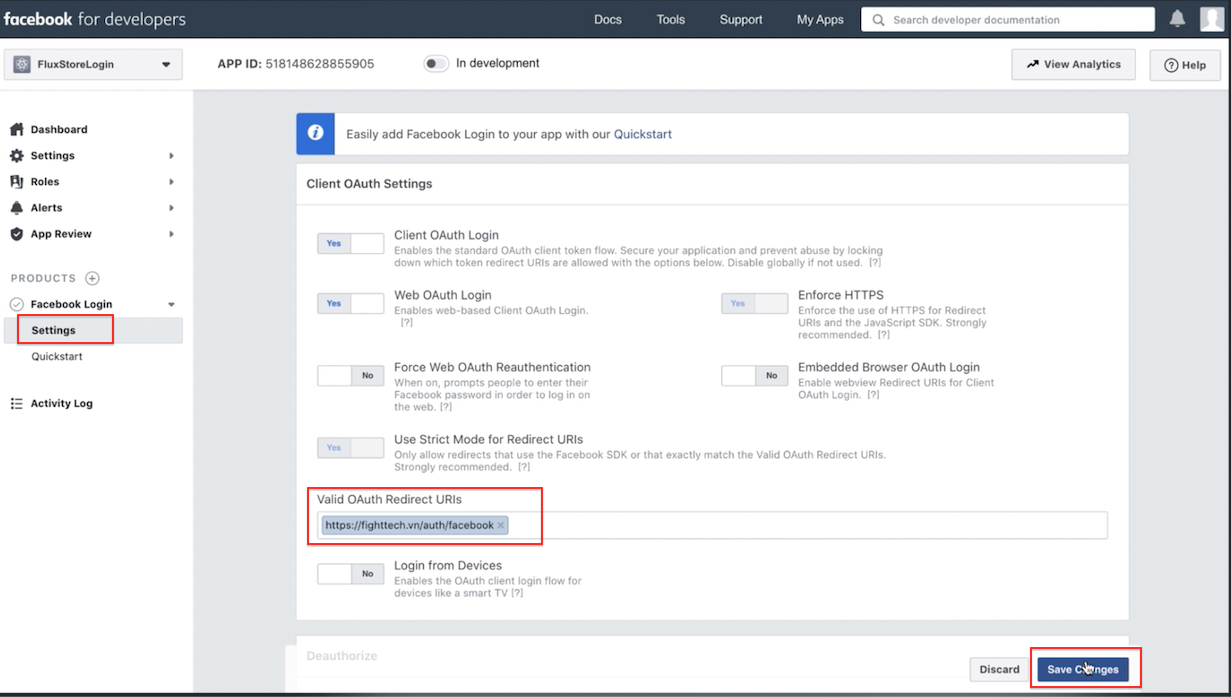This screenshot has width=1231, height=697.
Task: Click the PRODUCTS section label
Action: coord(43,278)
